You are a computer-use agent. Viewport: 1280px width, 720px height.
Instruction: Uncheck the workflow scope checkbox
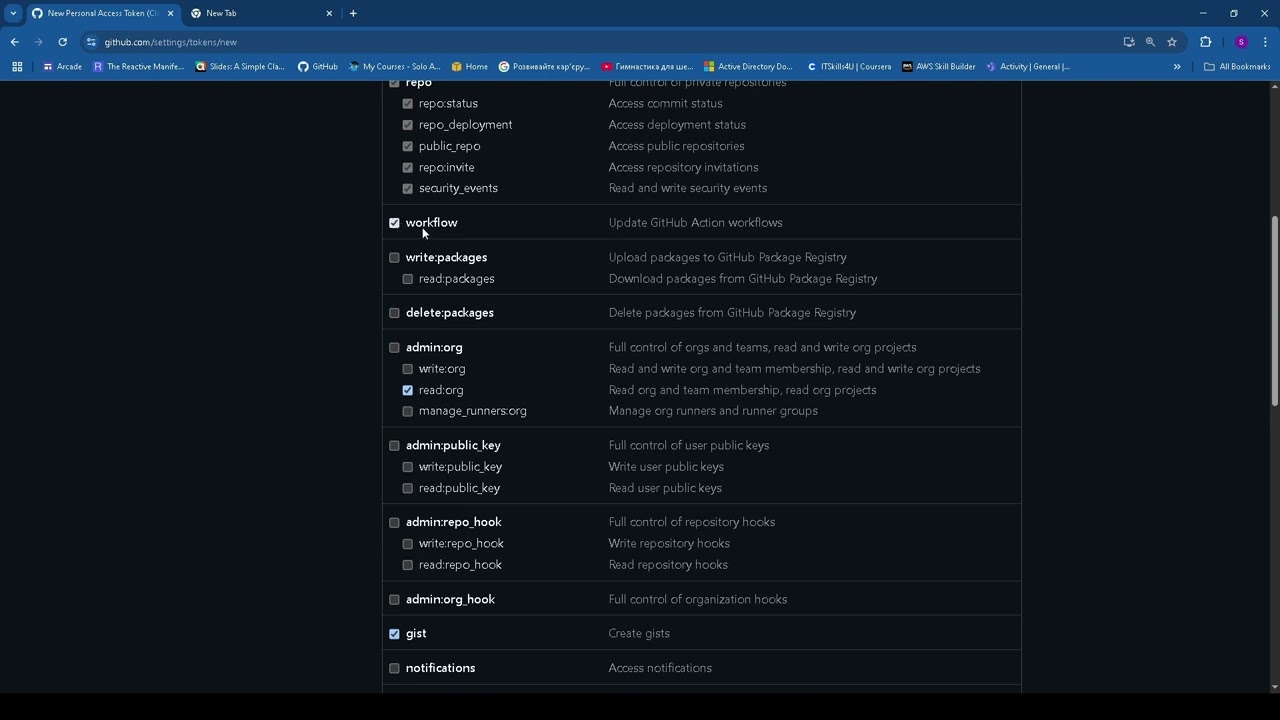click(x=394, y=223)
